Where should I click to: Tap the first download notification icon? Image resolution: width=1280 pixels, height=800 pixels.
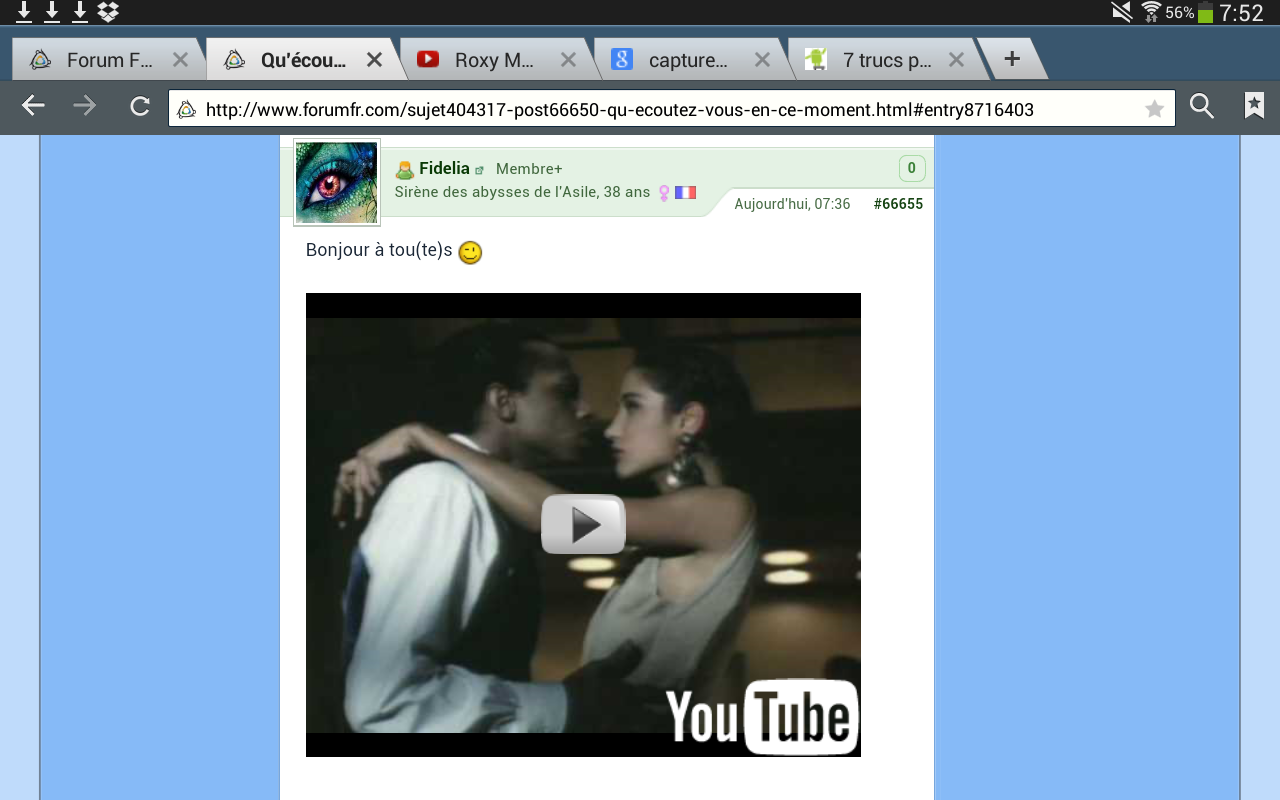[24, 12]
